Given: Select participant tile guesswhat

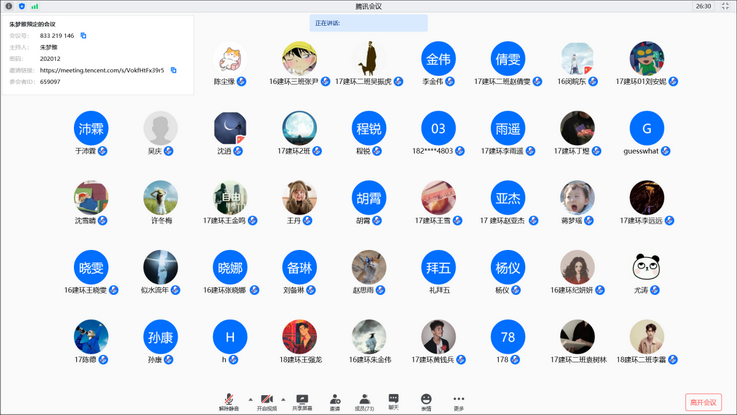Looking at the screenshot, I should 646,129.
